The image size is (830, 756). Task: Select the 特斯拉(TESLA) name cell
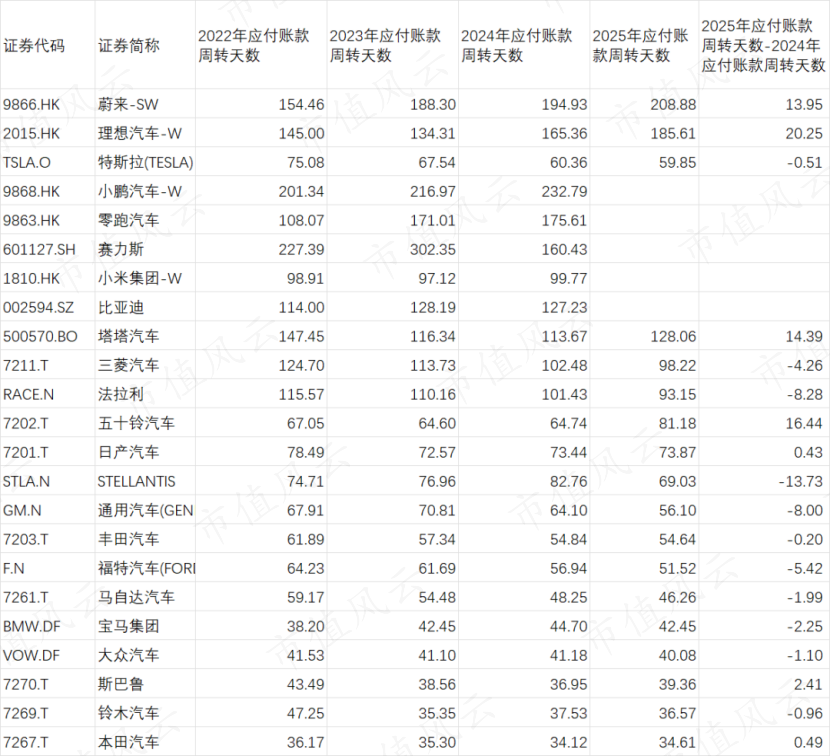point(145,163)
